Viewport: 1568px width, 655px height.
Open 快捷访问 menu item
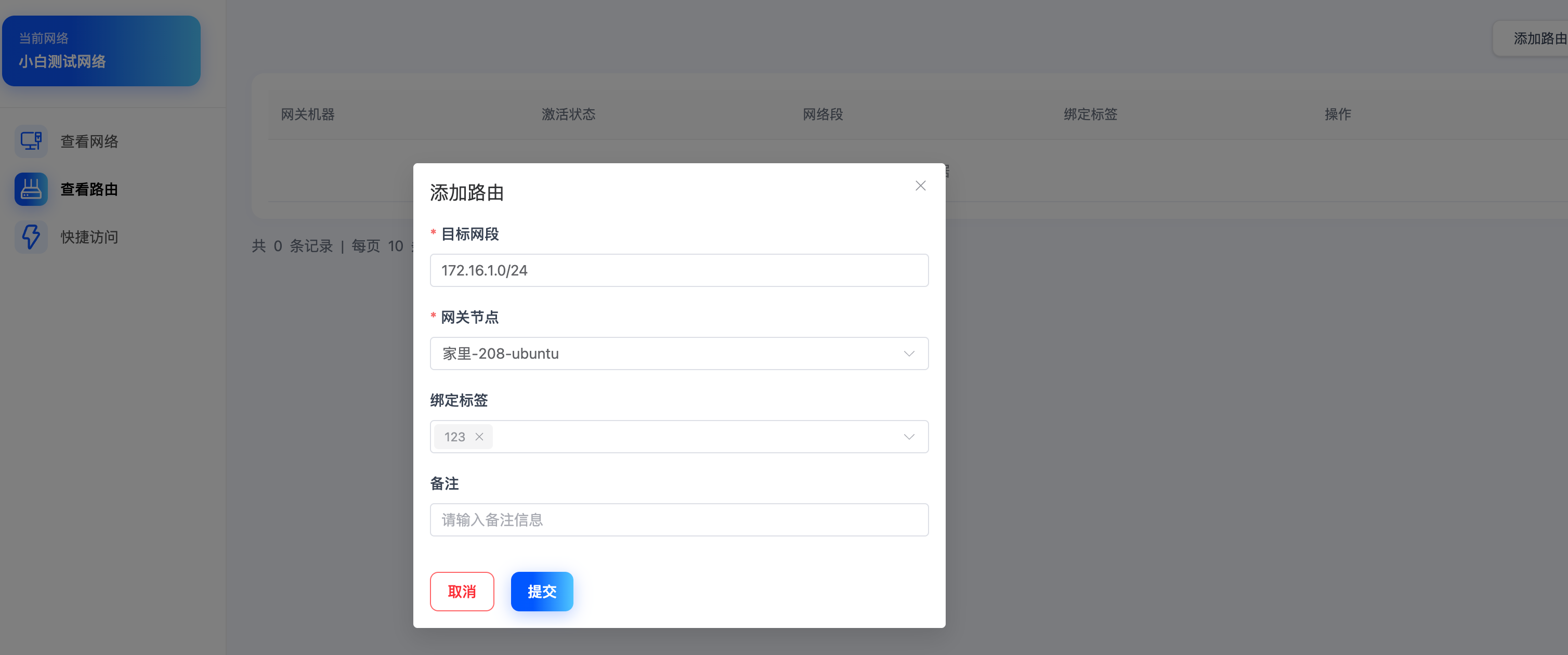pos(89,237)
